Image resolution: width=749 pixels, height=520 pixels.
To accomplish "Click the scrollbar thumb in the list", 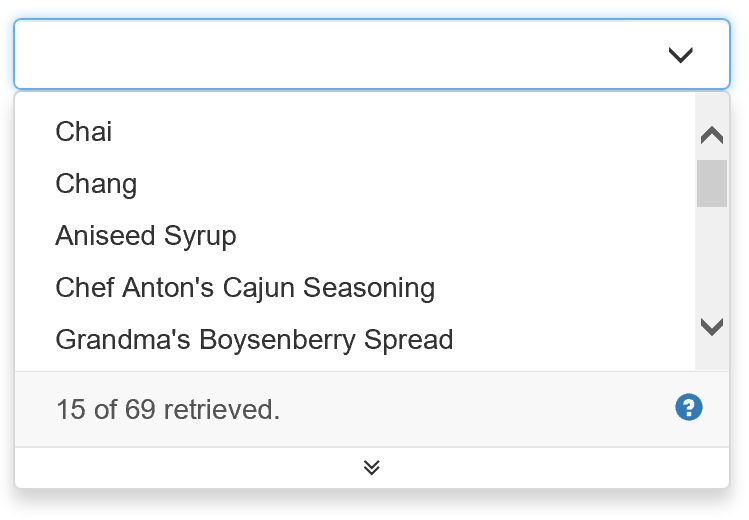I will (x=712, y=183).
